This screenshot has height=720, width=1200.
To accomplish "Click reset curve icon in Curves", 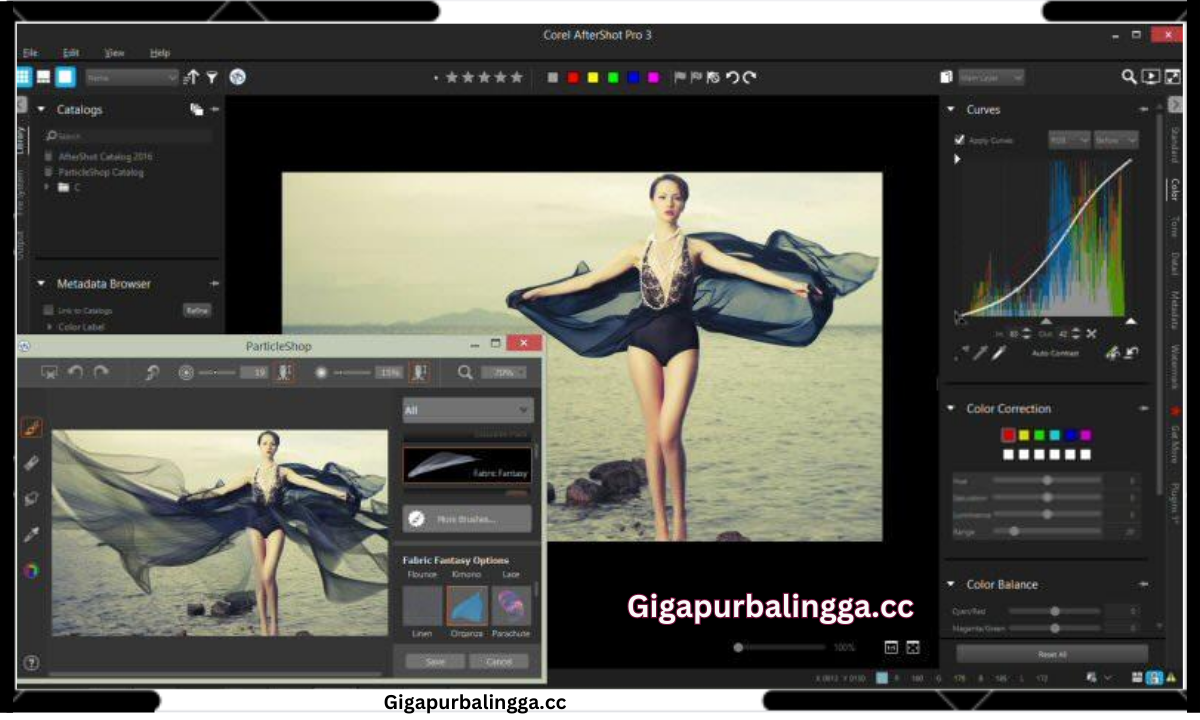I will tap(1131, 353).
